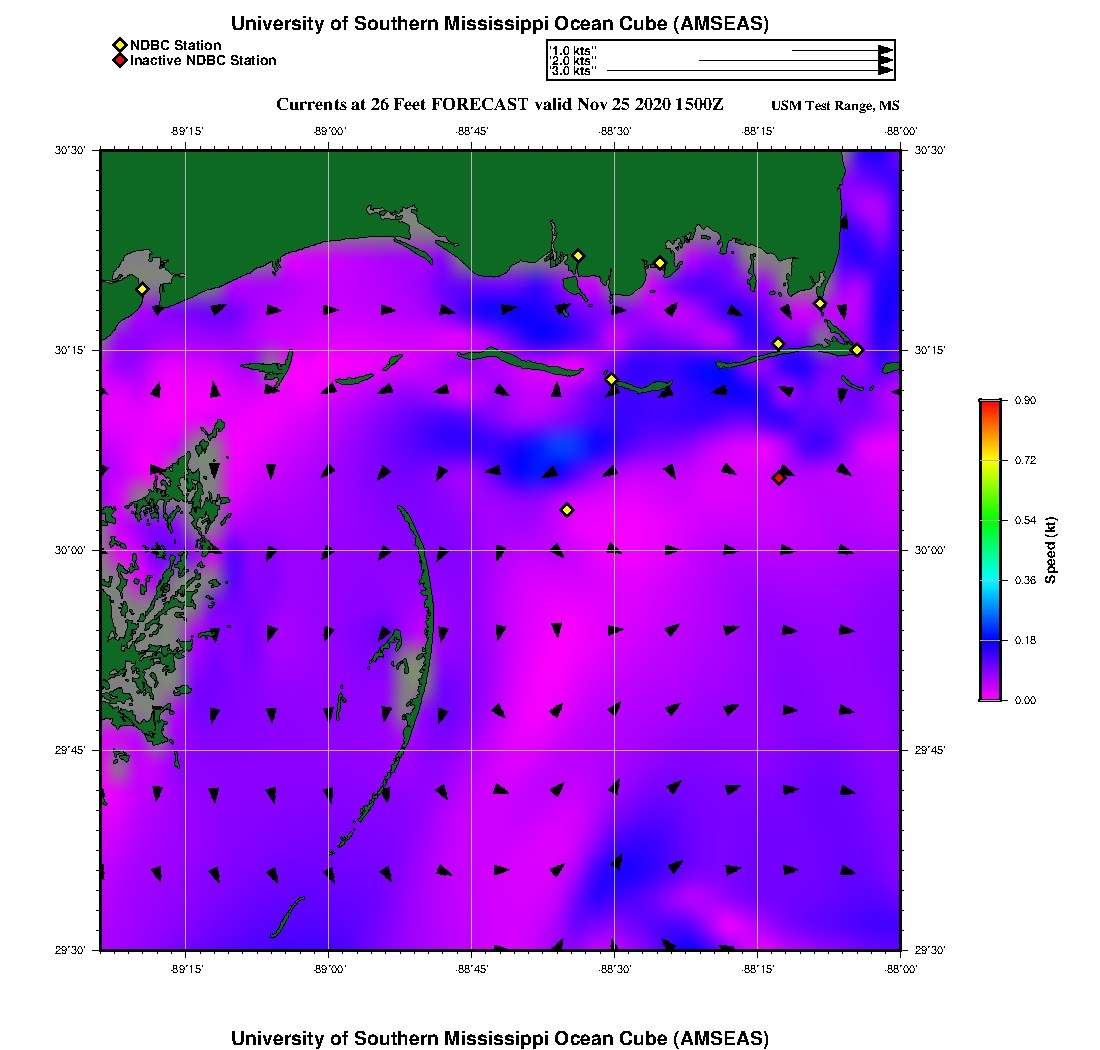Viewport: 1100px width, 1050px height.
Task: Click the Speed (kt) color bar label
Action: 1049,550
